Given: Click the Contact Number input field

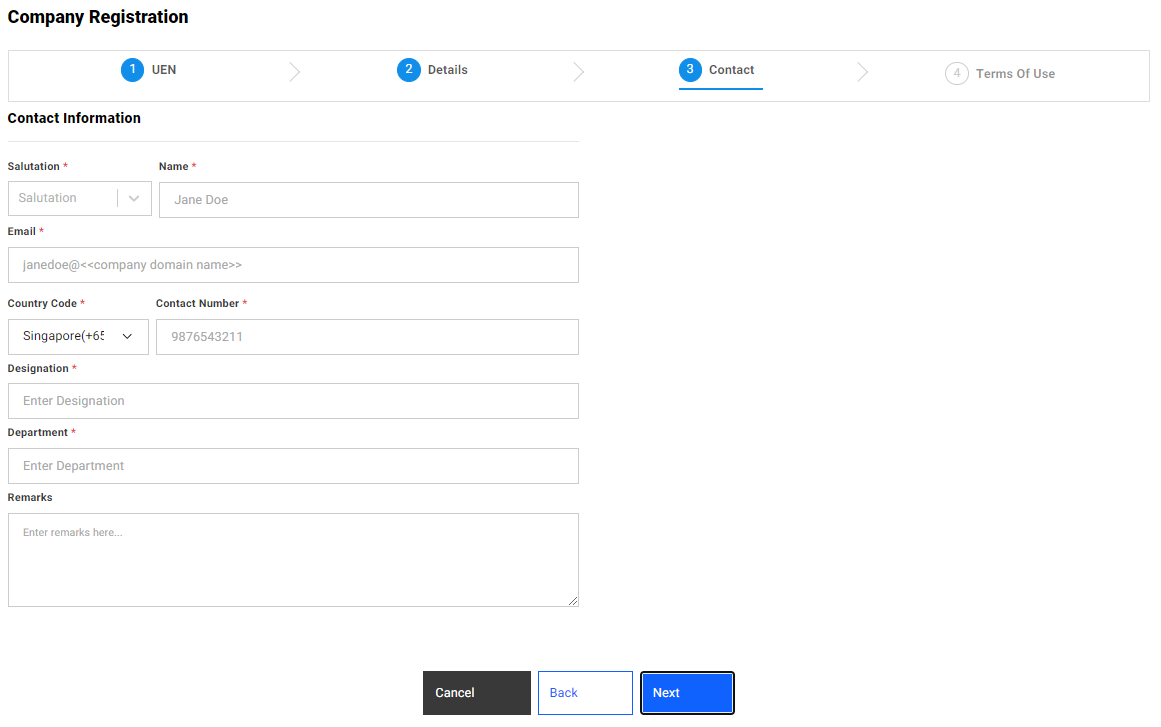Looking at the screenshot, I should coord(367,336).
